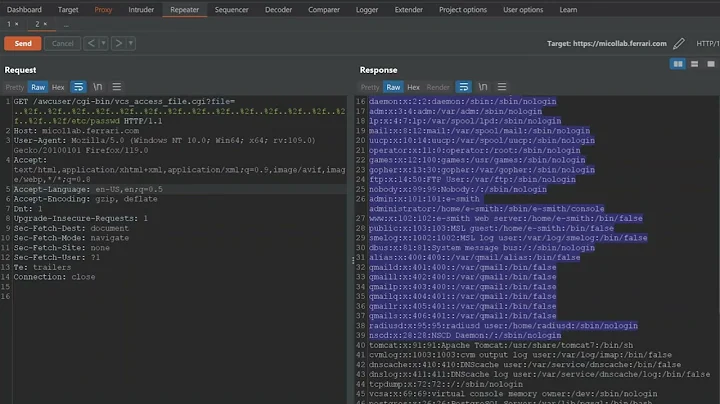Viewport: 720px width, 404px height.
Task: Open Response panel hamburger options menu
Action: click(x=502, y=87)
